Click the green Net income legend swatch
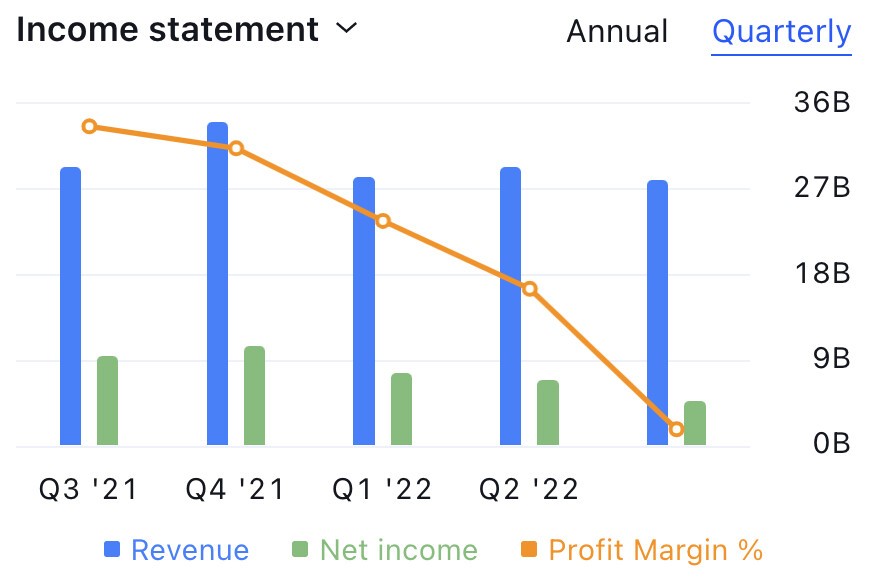The image size is (872, 586). 300,549
